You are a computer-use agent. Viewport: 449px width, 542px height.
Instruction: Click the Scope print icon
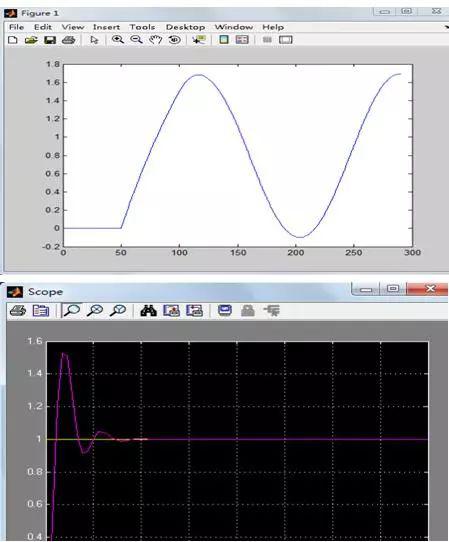18,310
